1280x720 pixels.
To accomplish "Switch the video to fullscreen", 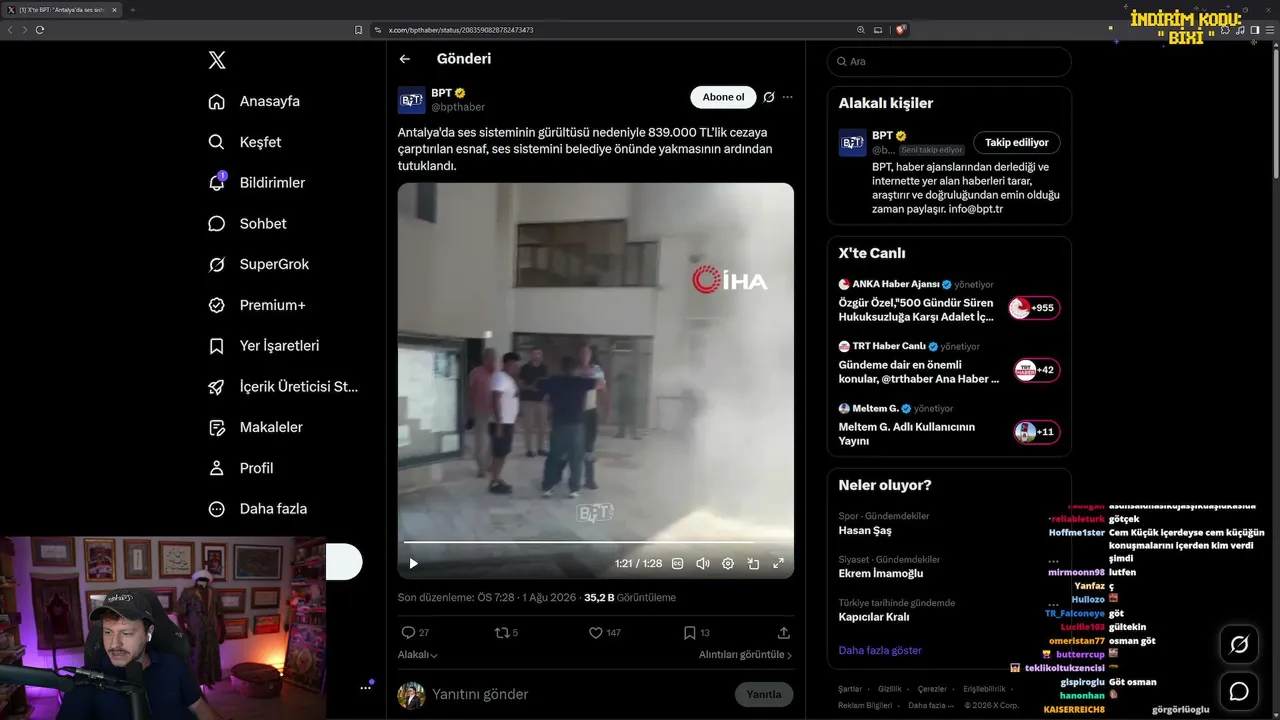I will (778, 564).
